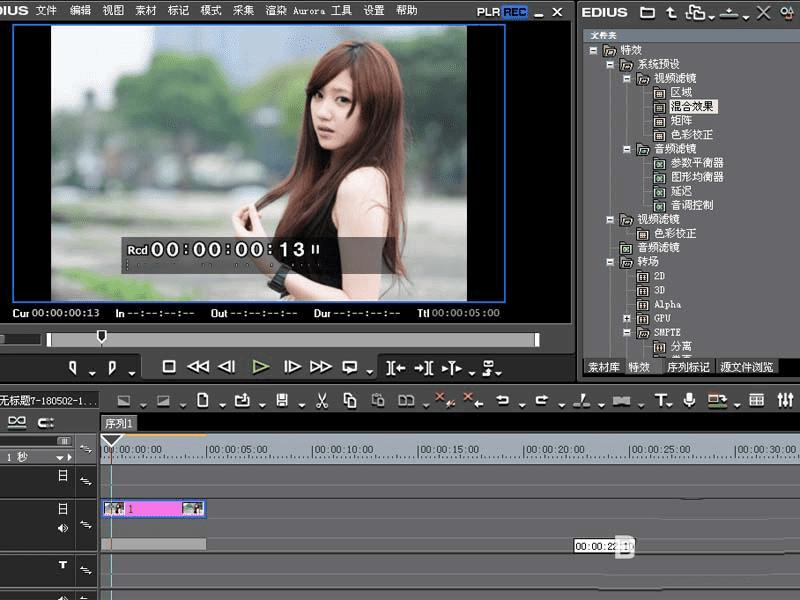
Task: Click the Up folder arrow in the effect panel
Action: 671,12
